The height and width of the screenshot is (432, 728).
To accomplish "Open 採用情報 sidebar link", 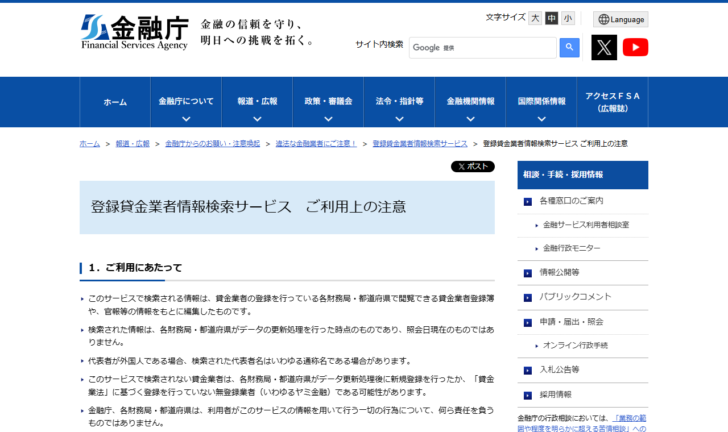I will [x=555, y=395].
